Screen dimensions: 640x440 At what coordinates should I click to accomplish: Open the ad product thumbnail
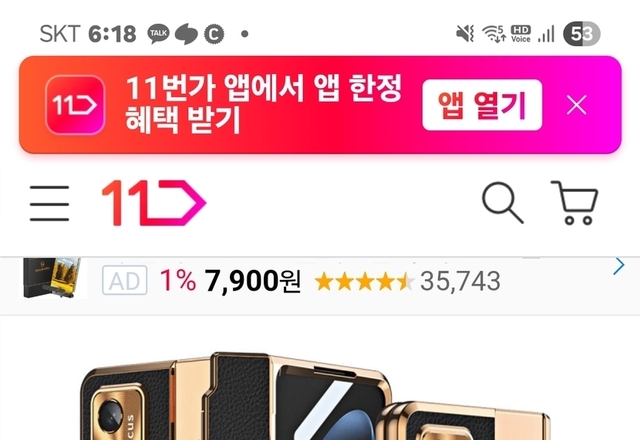[x=52, y=278]
